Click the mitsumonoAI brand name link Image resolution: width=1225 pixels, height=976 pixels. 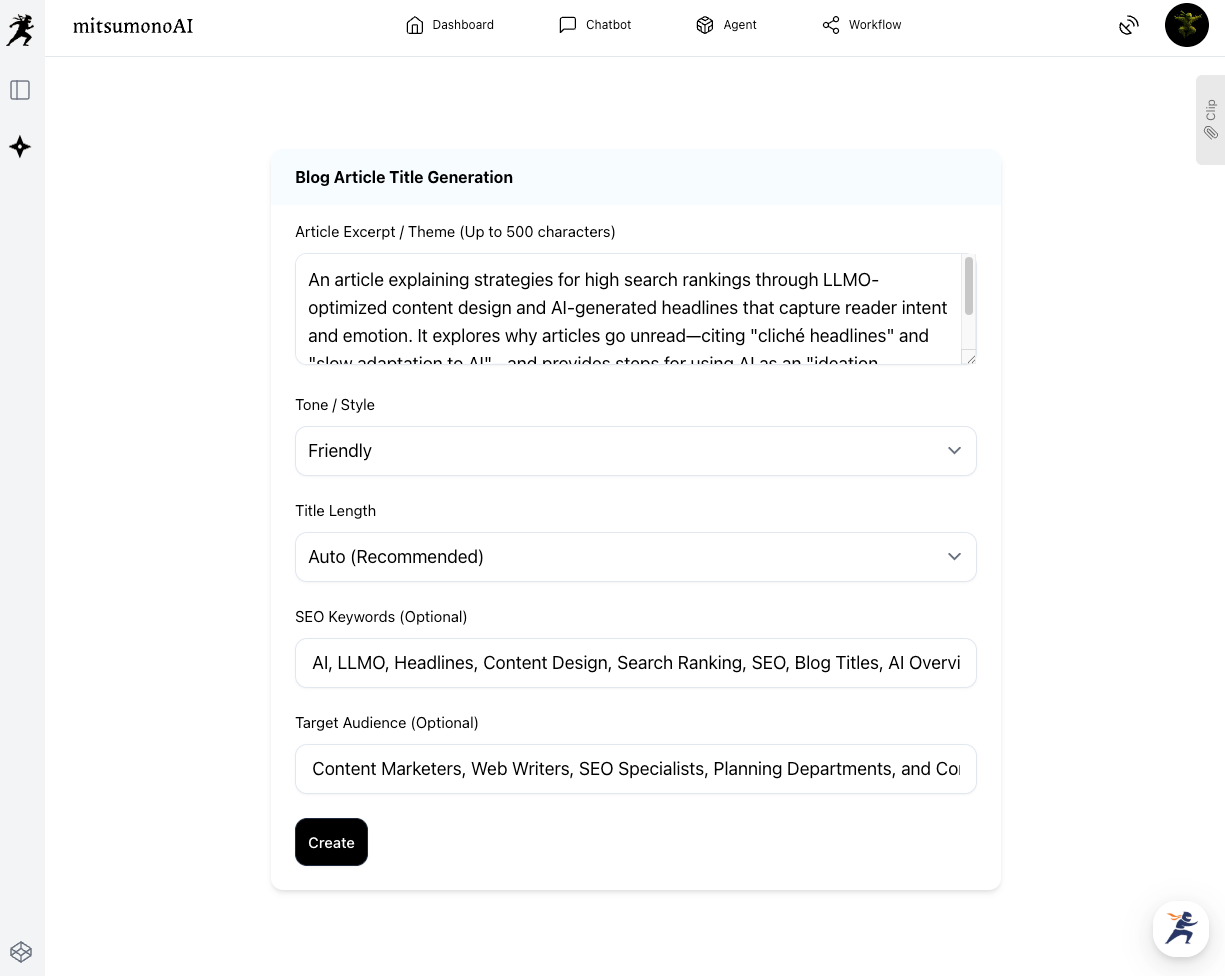[x=133, y=26]
